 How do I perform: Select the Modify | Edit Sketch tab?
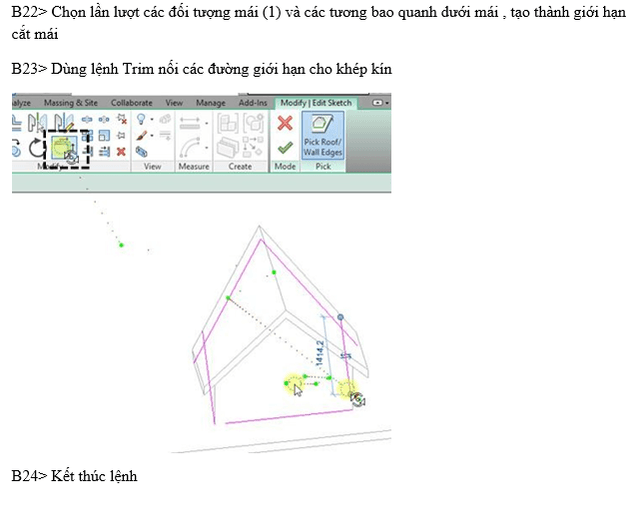coord(316,103)
